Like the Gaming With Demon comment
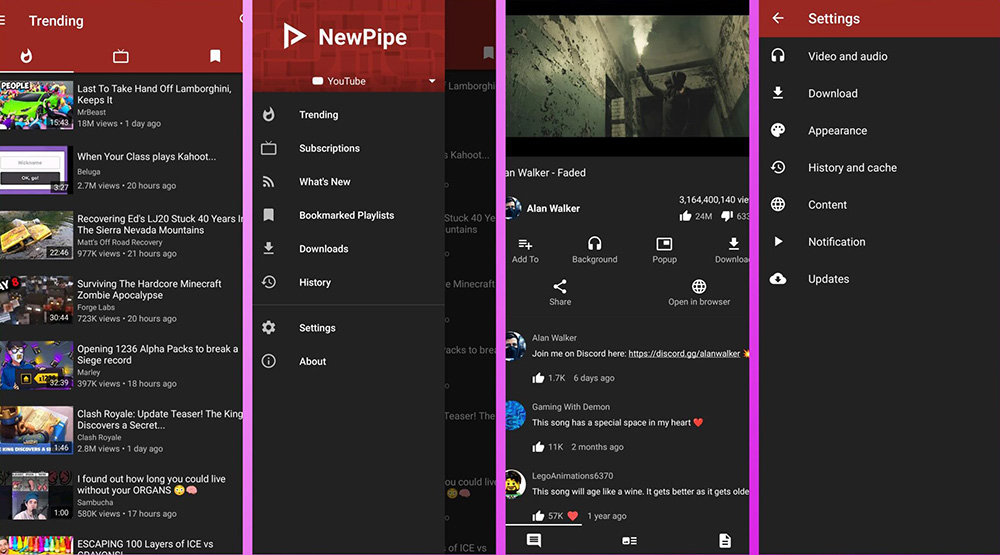This screenshot has height=555, width=1000. click(538, 447)
